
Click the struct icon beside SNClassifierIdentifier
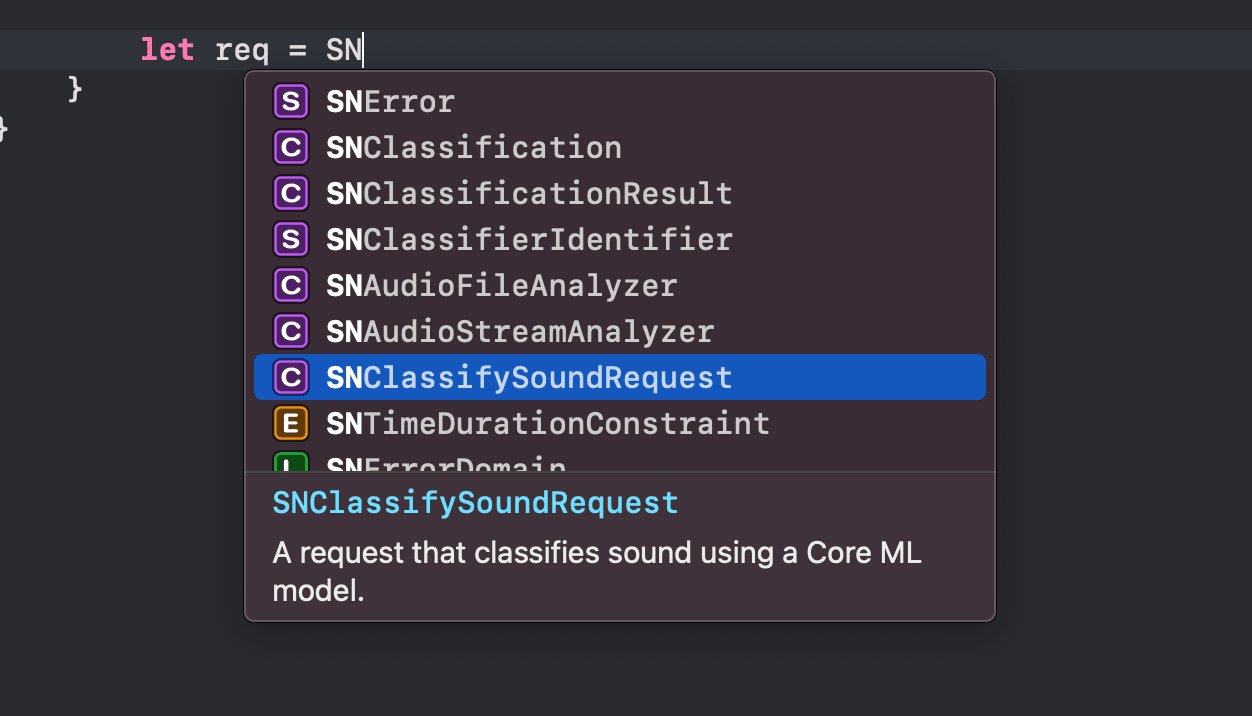pyautogui.click(x=290, y=239)
